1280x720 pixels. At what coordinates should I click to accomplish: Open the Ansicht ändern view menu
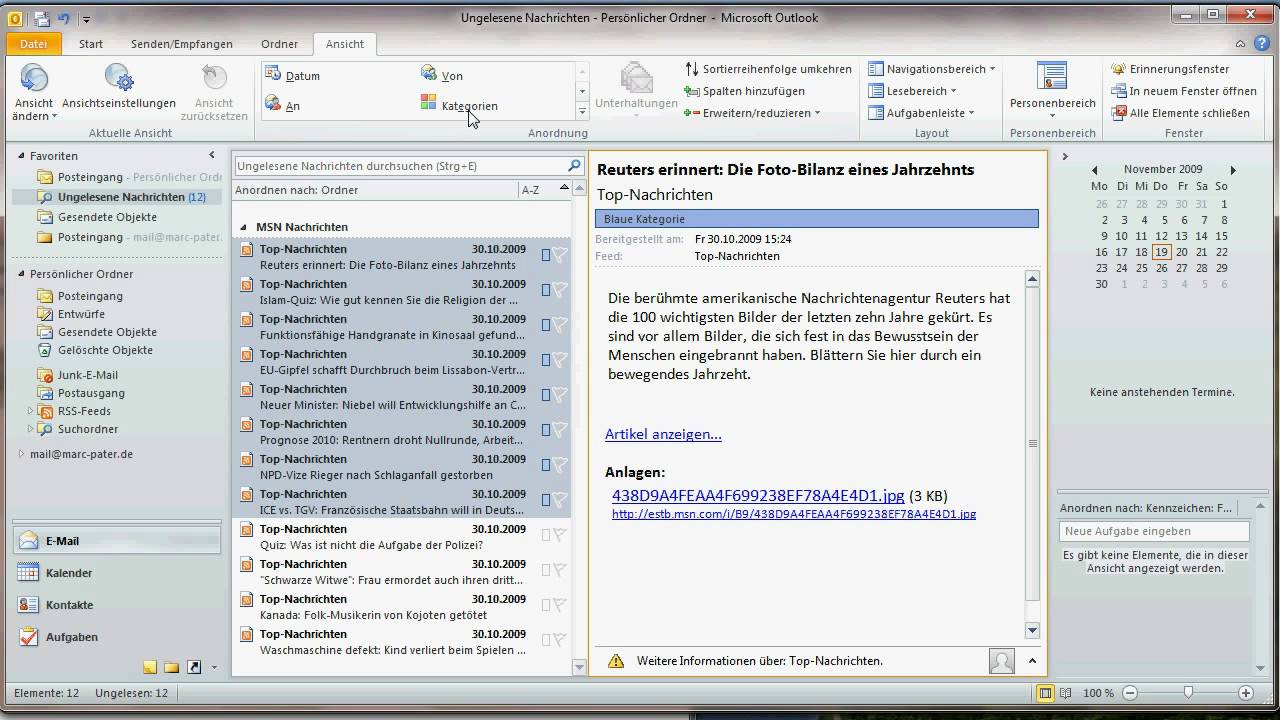pyautogui.click(x=34, y=92)
